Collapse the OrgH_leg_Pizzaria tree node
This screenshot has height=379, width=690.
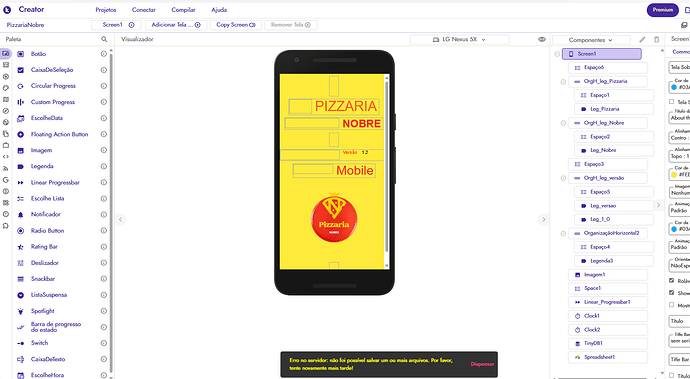(x=563, y=81)
